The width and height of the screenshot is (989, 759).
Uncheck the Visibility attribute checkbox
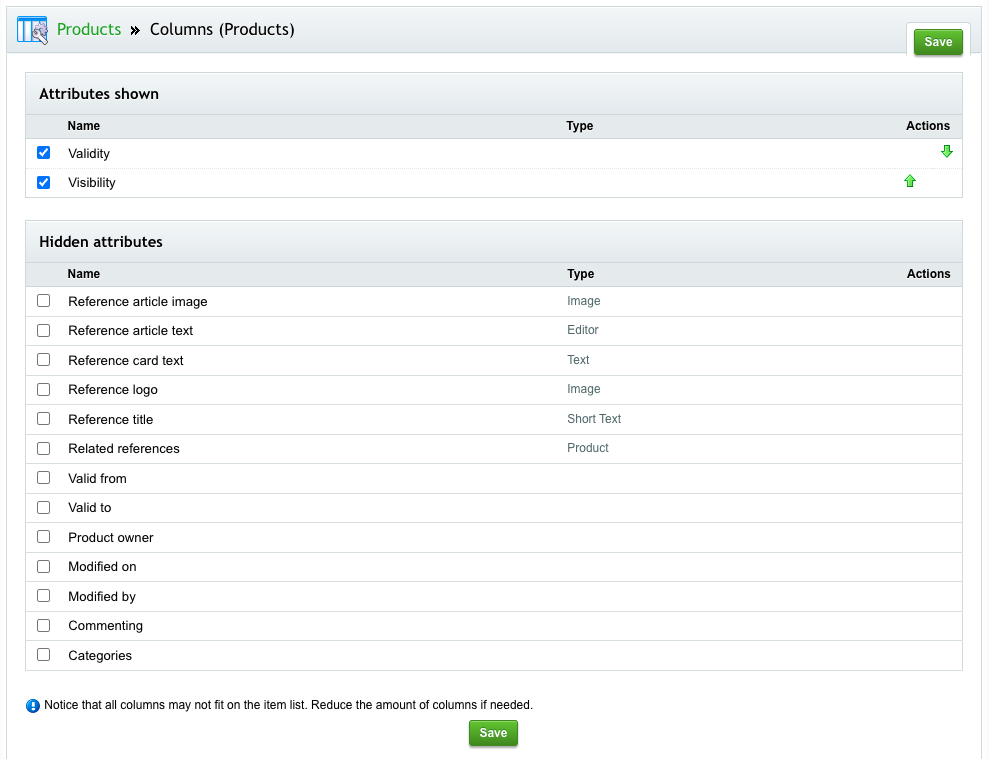pos(43,182)
